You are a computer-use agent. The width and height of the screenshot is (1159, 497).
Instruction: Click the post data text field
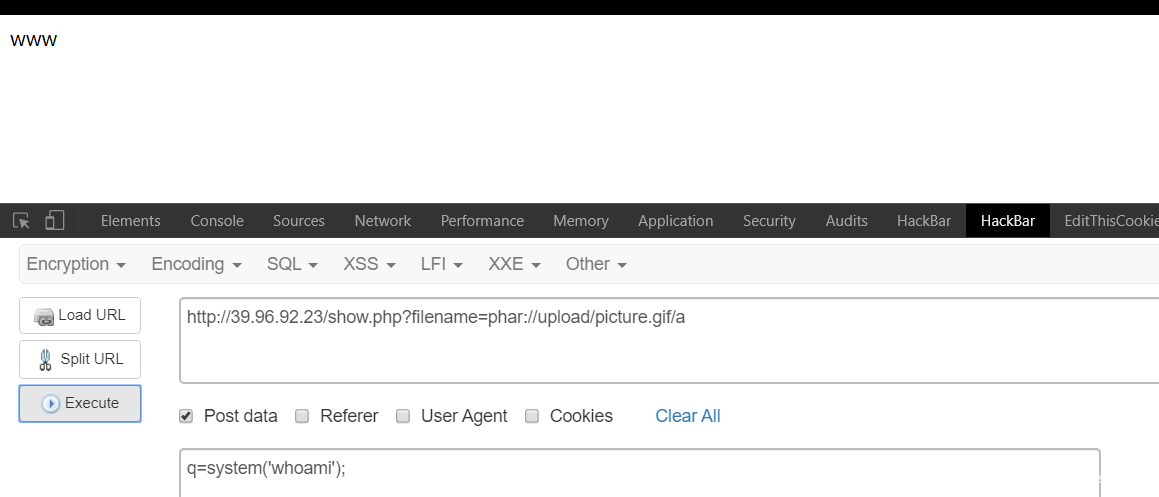[x=640, y=470]
